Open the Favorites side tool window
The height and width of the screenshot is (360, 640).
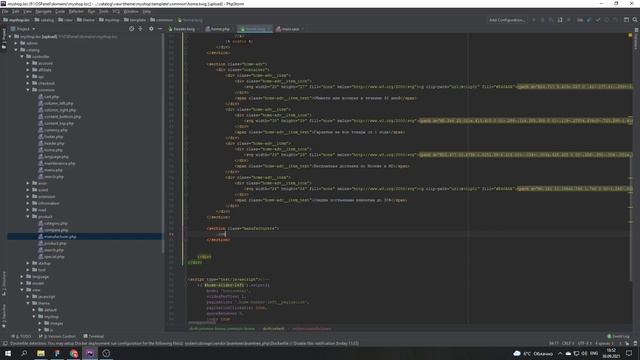point(4,316)
